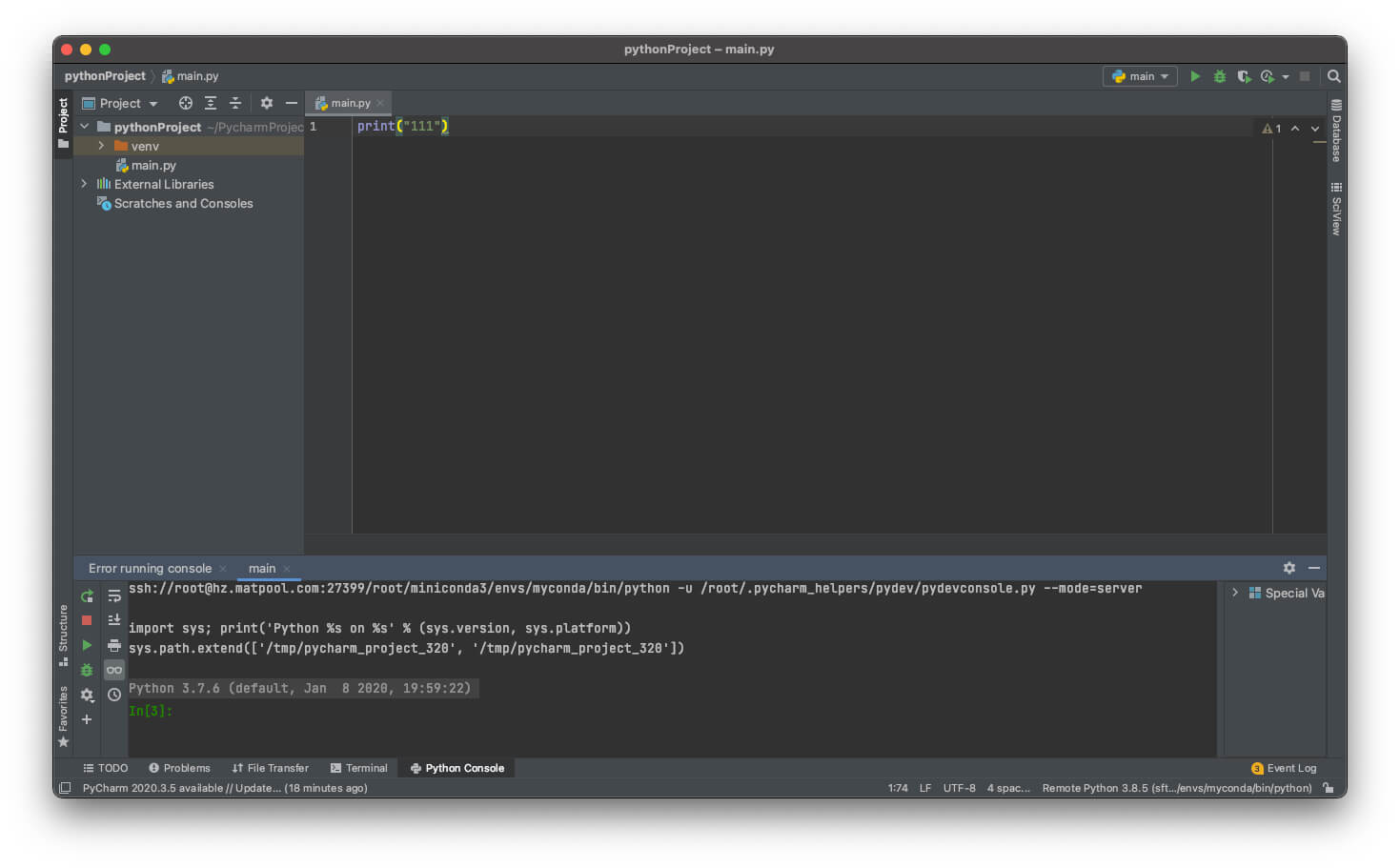Select main.py in project tree
This screenshot has width=1400, height=868.
pyautogui.click(x=152, y=165)
